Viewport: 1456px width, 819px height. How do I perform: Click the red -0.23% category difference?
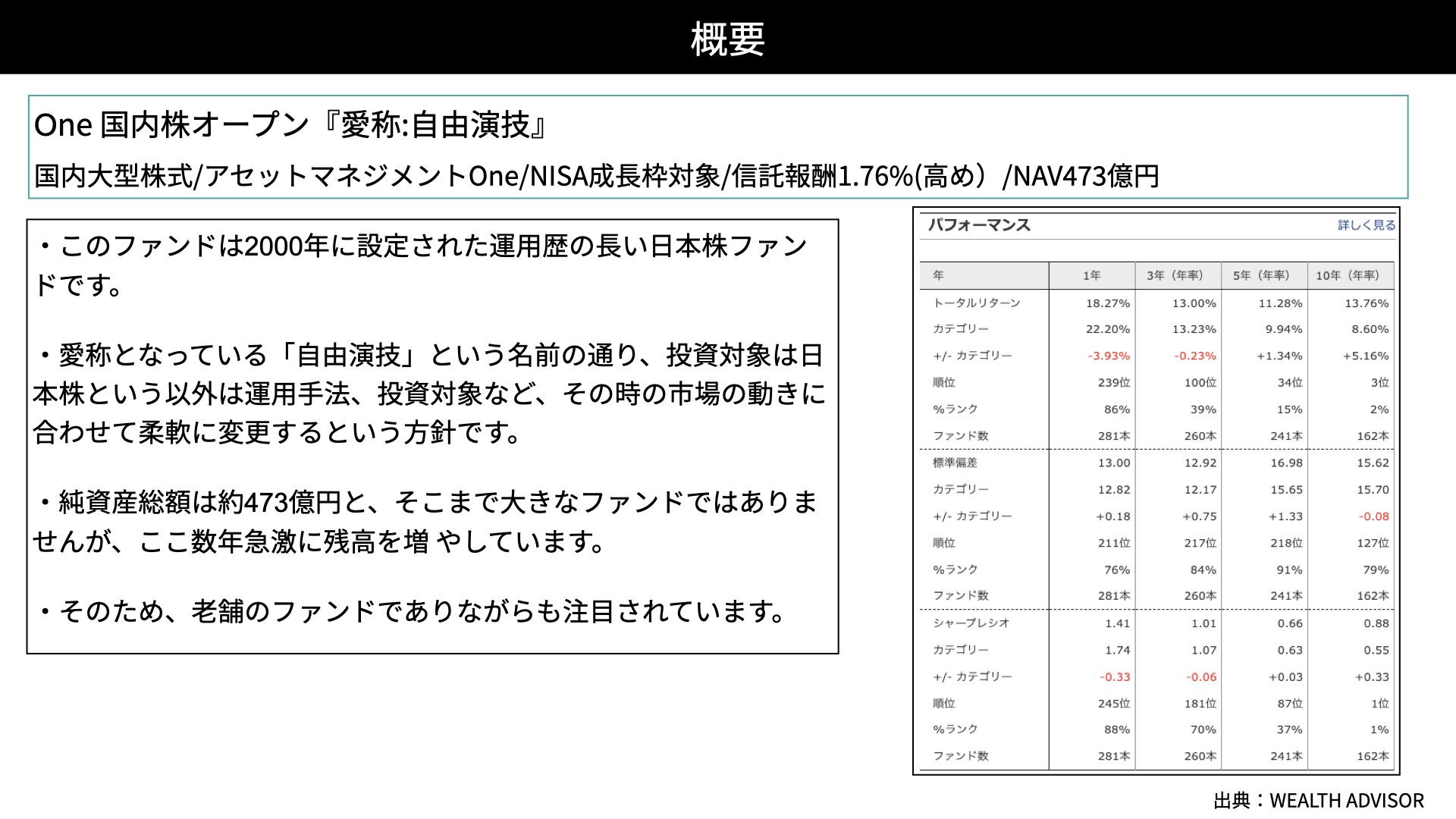point(1195,356)
